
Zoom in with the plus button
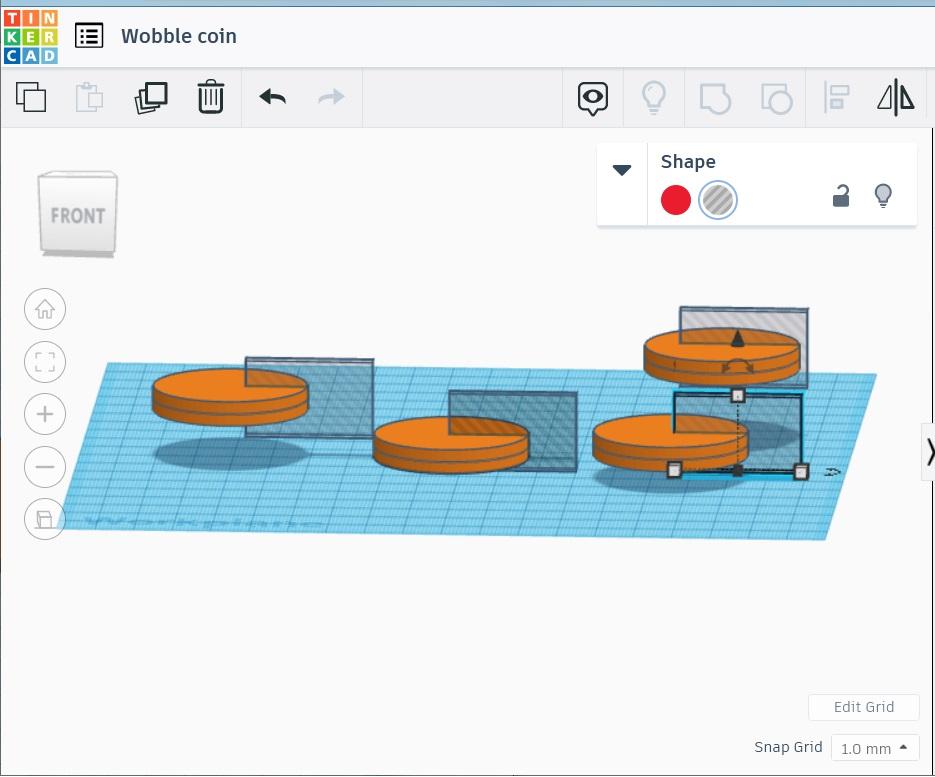(45, 414)
